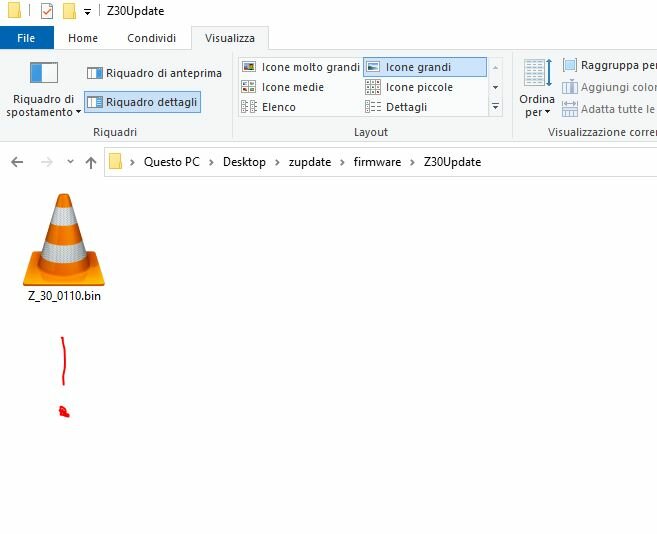657x534 pixels.
Task: Click Adatta tutte le colonne option
Action: pos(609,109)
